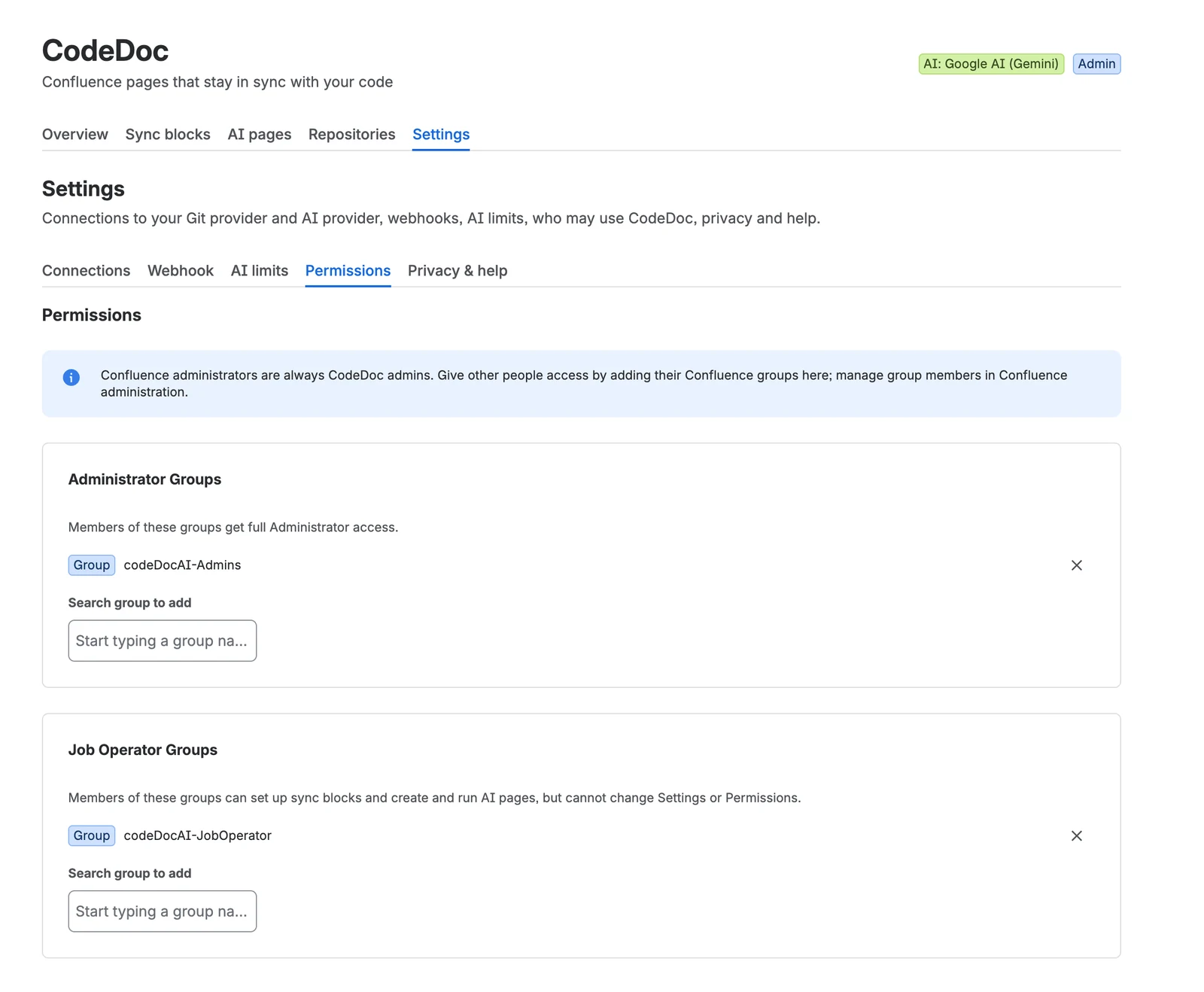Select the top-level Settings tab
This screenshot has height=992, width=1204.
(x=441, y=134)
